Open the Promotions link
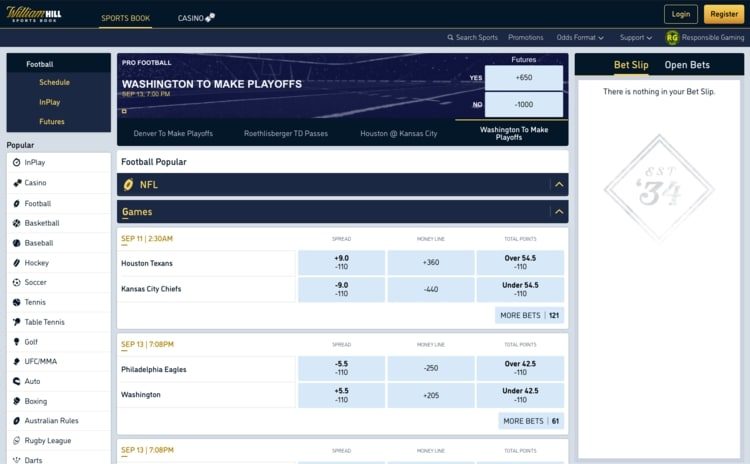The image size is (750, 464). [x=526, y=37]
